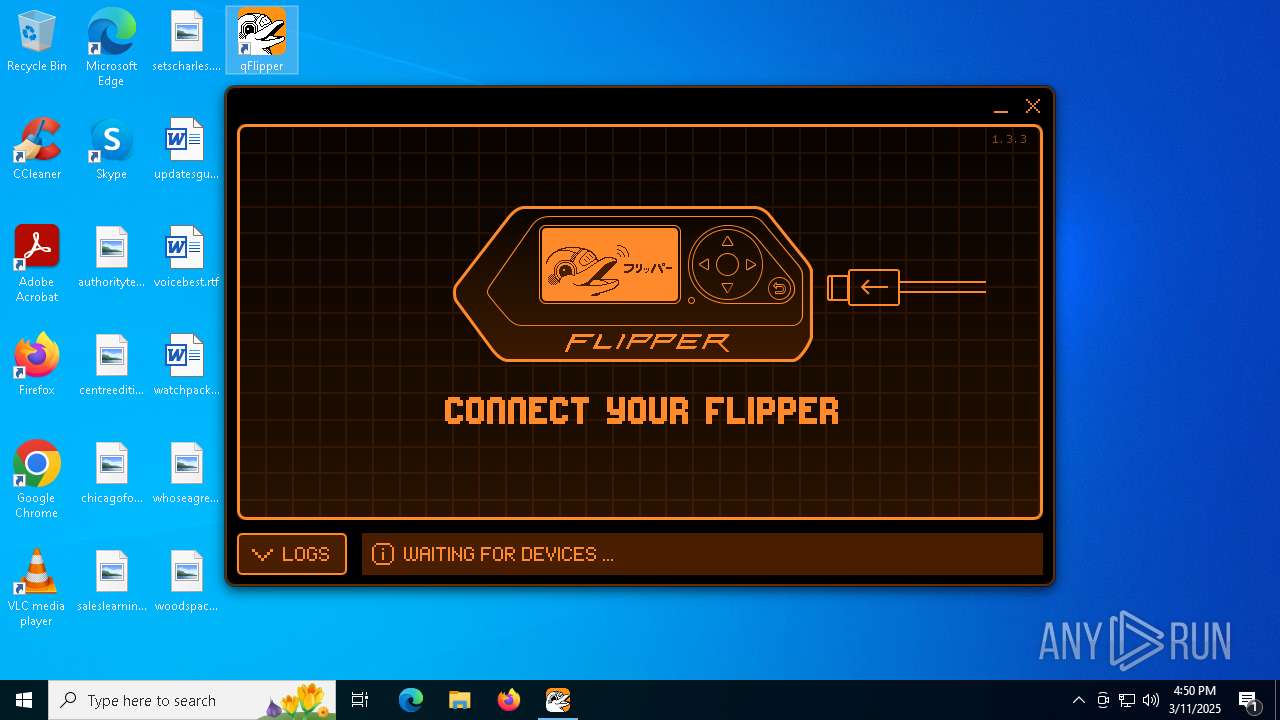
Task: Click the qFlipper taskbar button
Action: (557, 700)
